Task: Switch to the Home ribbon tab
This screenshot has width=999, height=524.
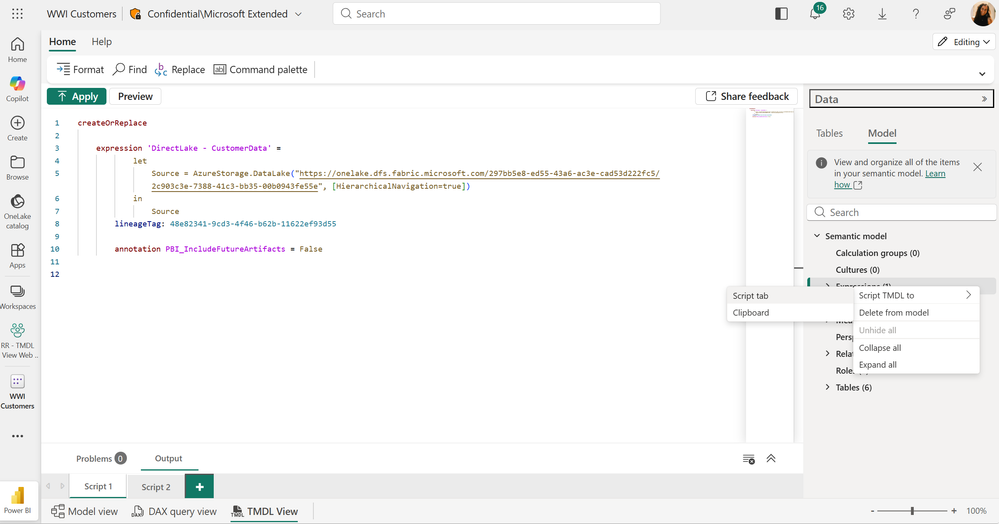Action: coord(62,41)
